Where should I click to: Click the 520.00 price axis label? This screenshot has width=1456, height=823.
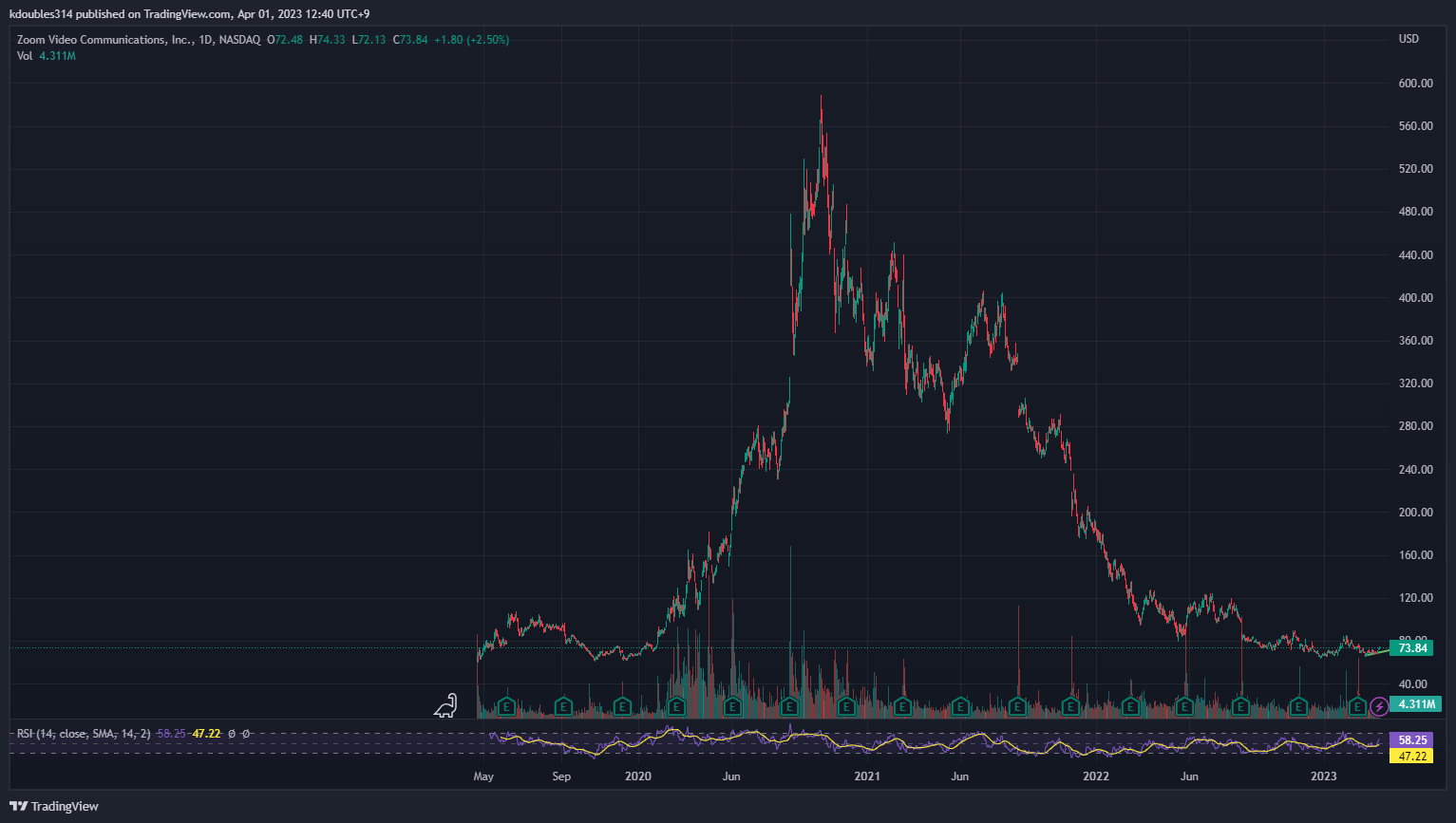(1415, 169)
